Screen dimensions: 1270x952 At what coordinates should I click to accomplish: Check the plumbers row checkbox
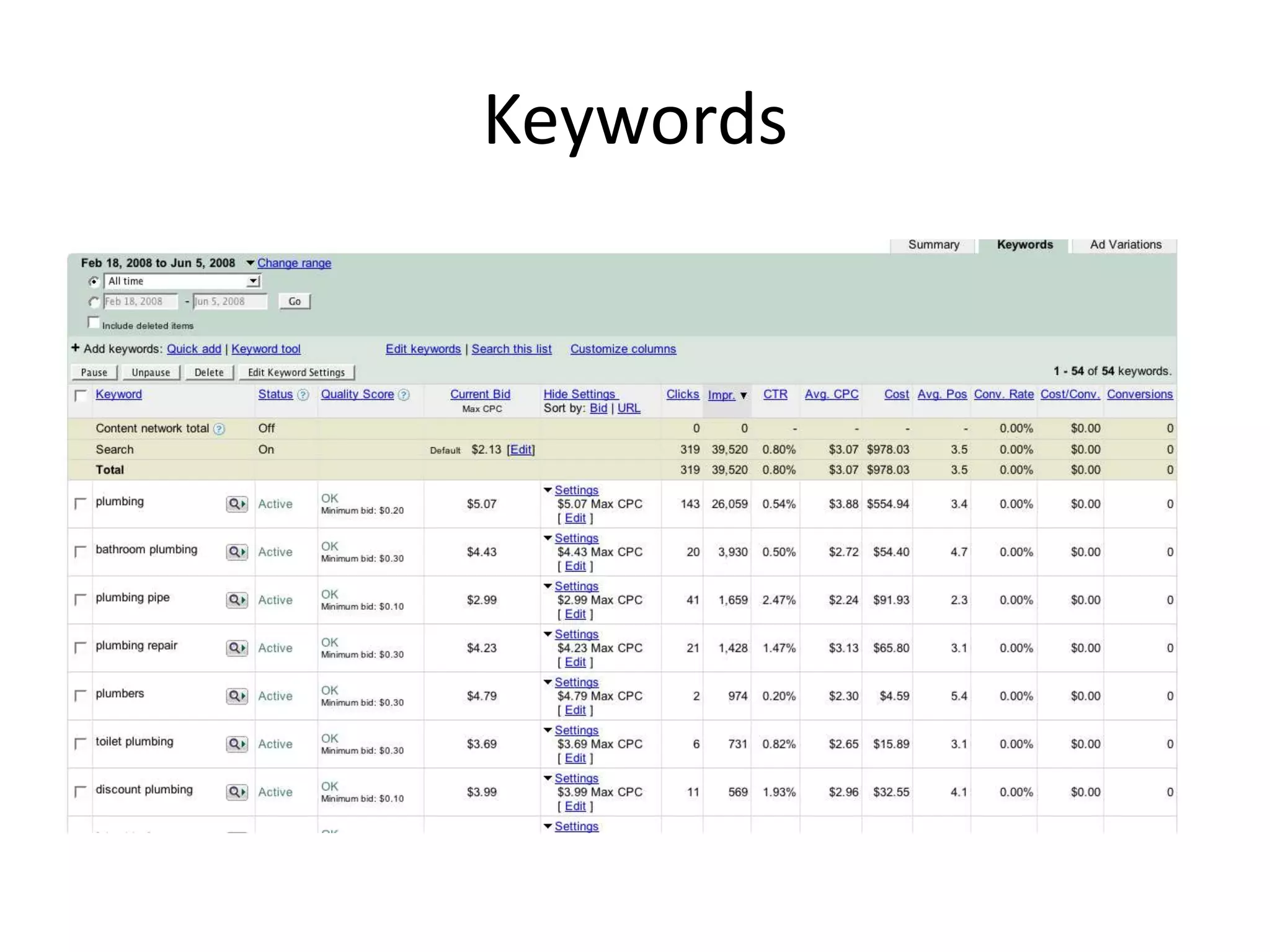[x=81, y=695]
